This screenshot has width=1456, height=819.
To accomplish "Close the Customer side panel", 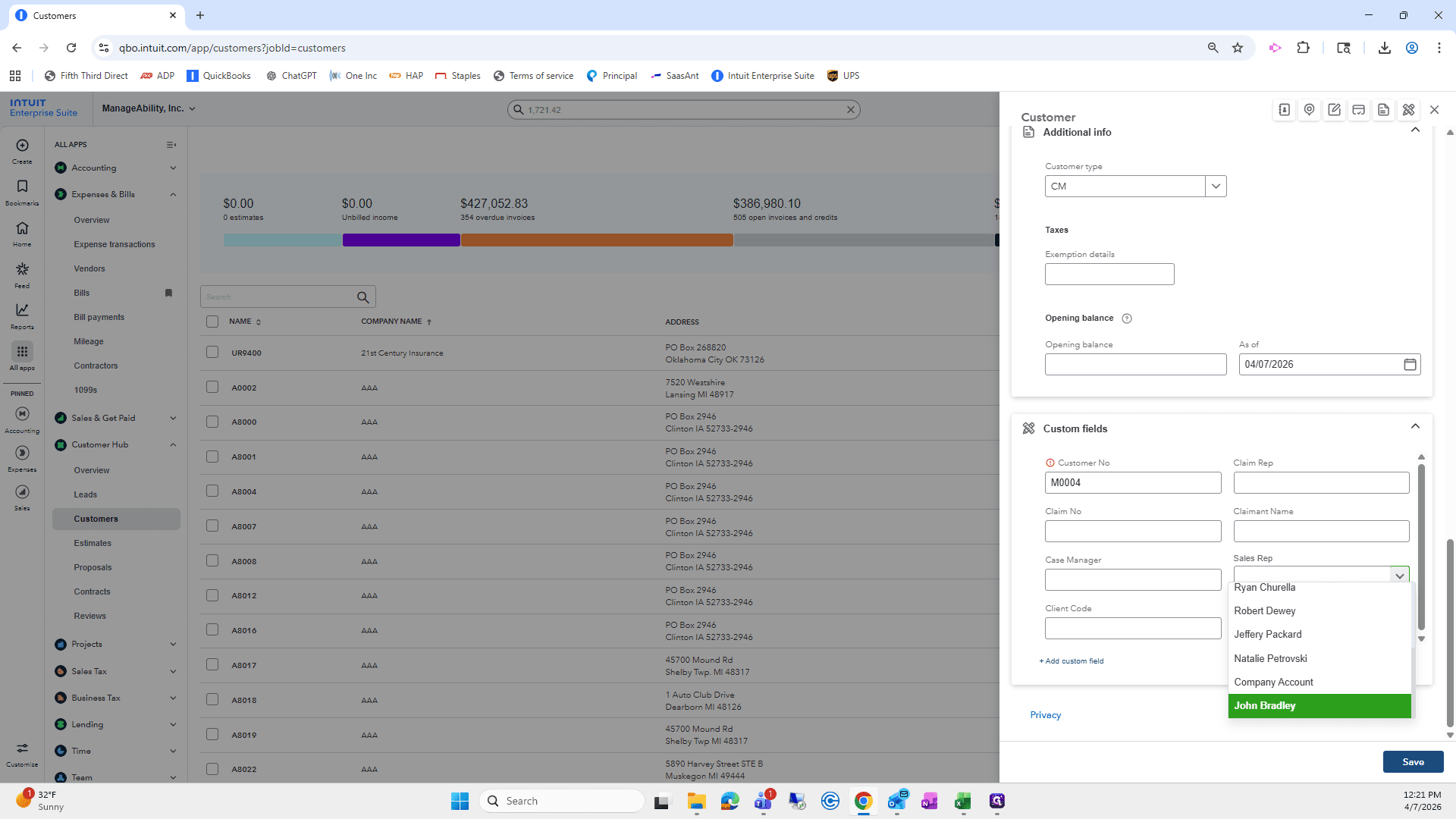I will (1434, 110).
